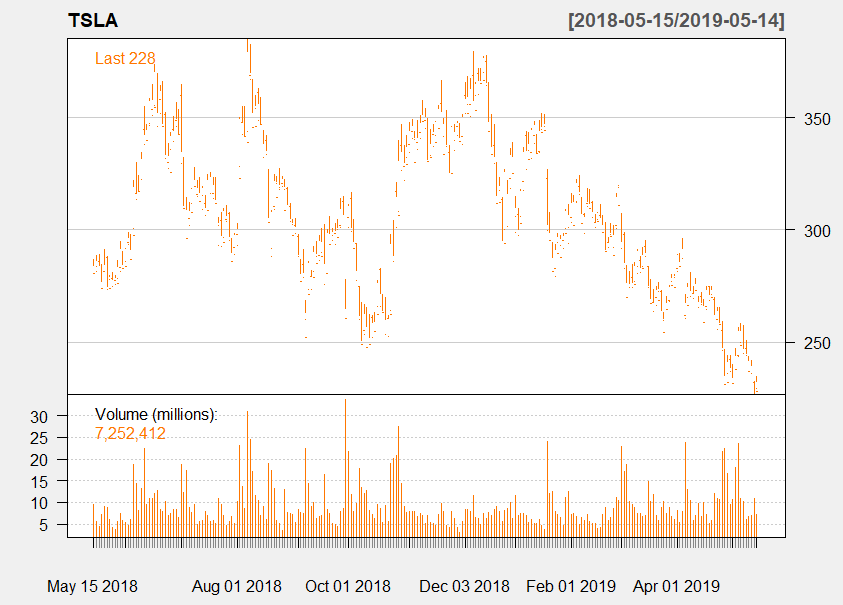The image size is (843, 605).
Task: Select the May 15 2018 date label
Action: point(93,586)
